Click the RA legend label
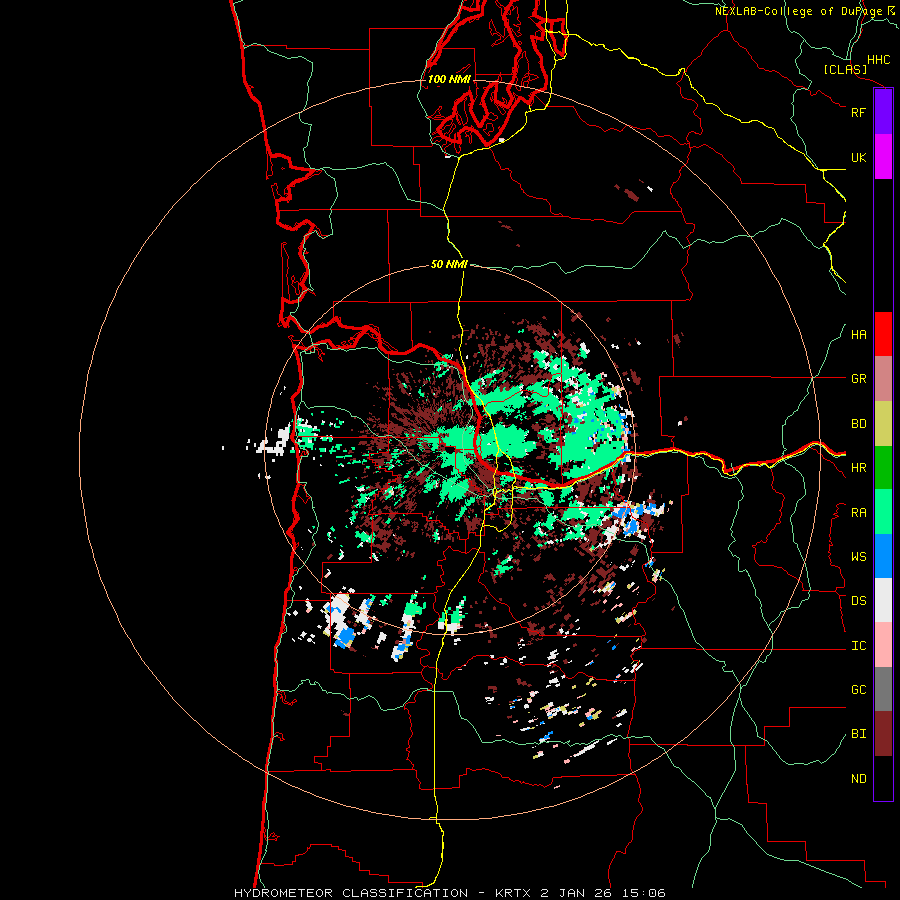This screenshot has height=900, width=900. click(858, 513)
